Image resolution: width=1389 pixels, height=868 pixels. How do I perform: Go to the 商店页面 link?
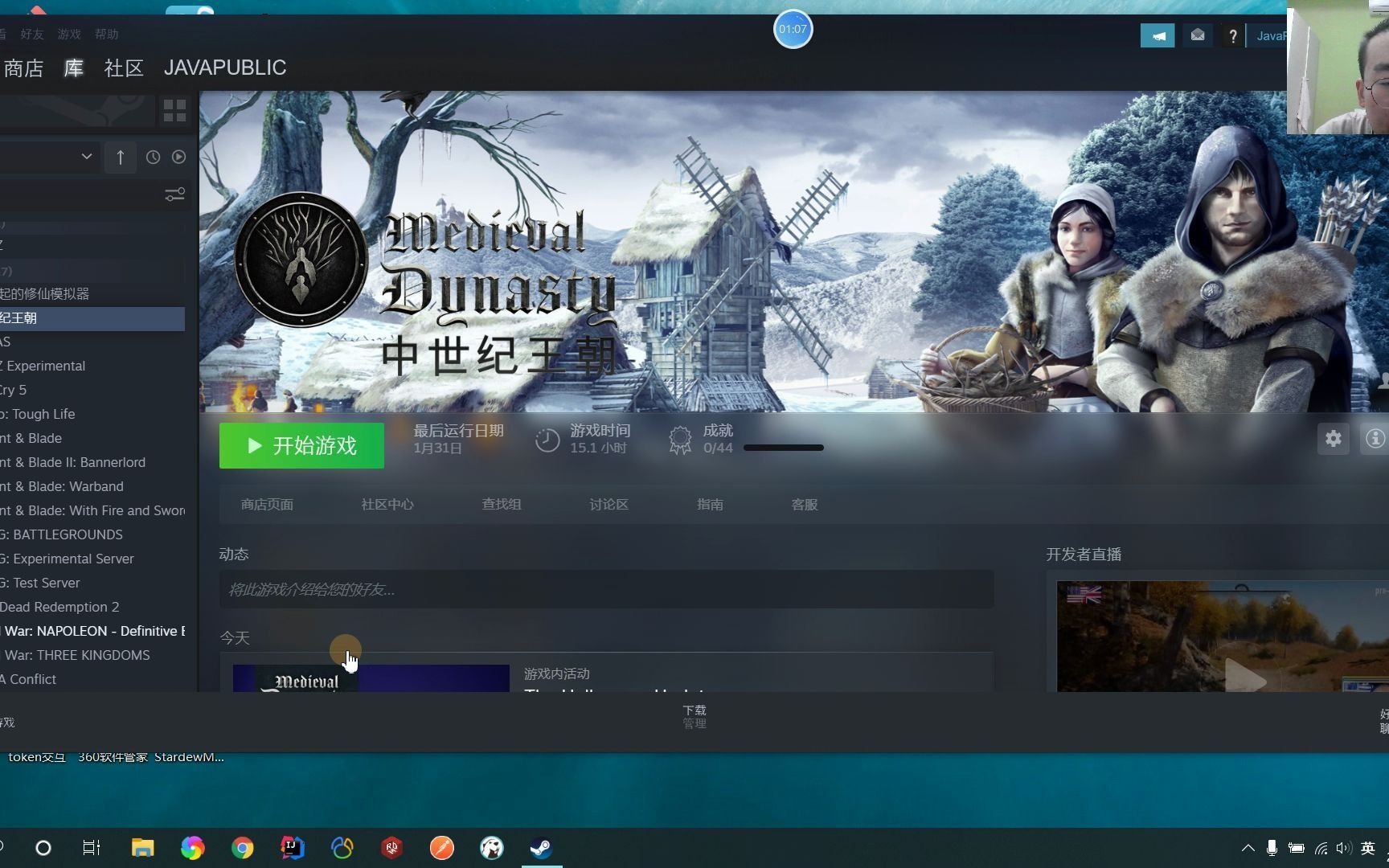[267, 505]
